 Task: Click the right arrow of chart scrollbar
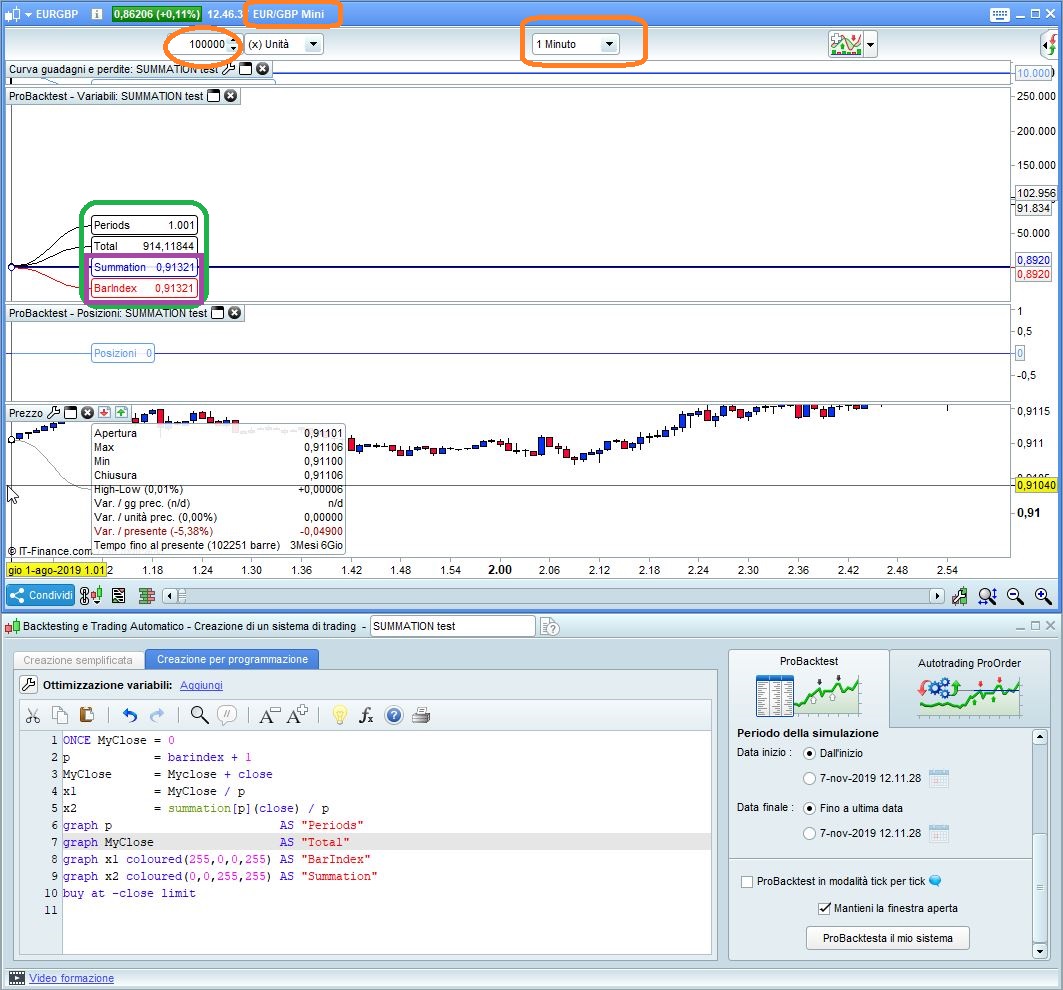937,596
